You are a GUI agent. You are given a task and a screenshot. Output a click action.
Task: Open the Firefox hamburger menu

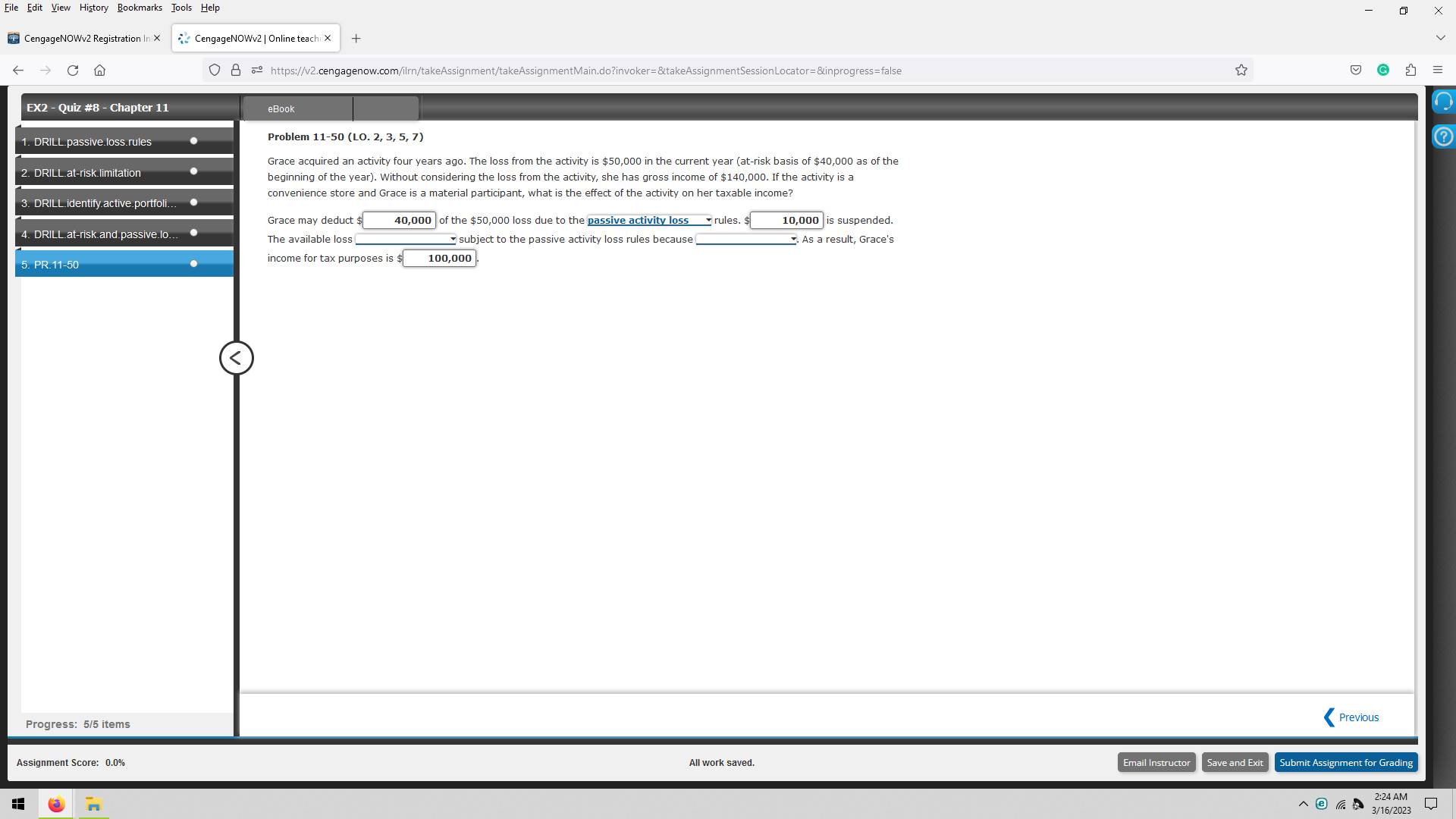click(1438, 70)
